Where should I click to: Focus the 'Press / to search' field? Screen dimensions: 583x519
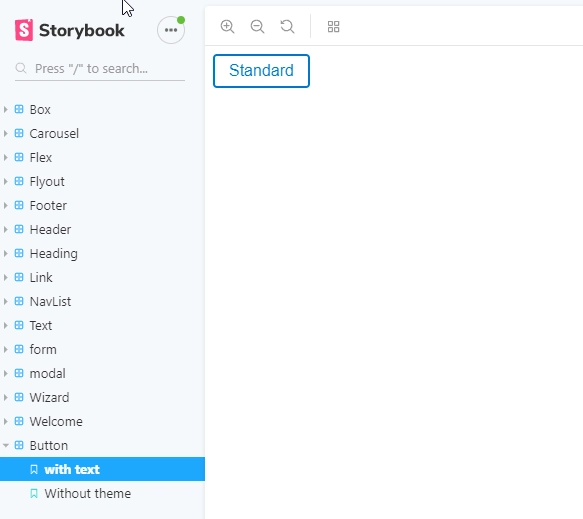click(x=100, y=68)
